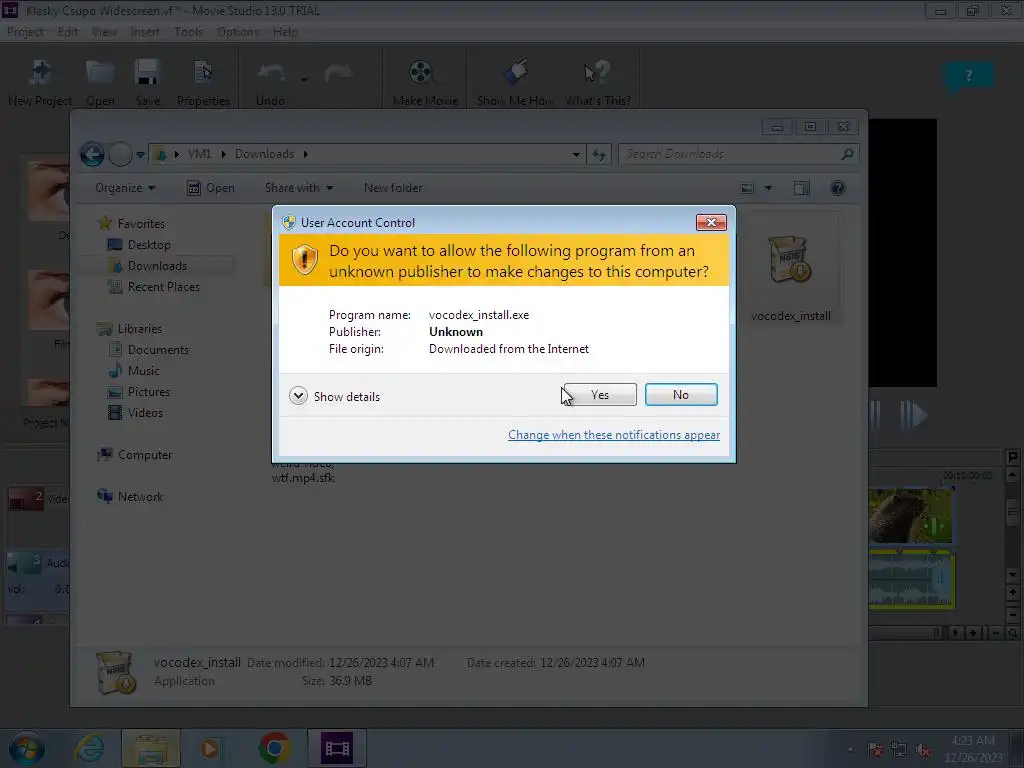Open the Options menu in Movie Studio

point(238,32)
